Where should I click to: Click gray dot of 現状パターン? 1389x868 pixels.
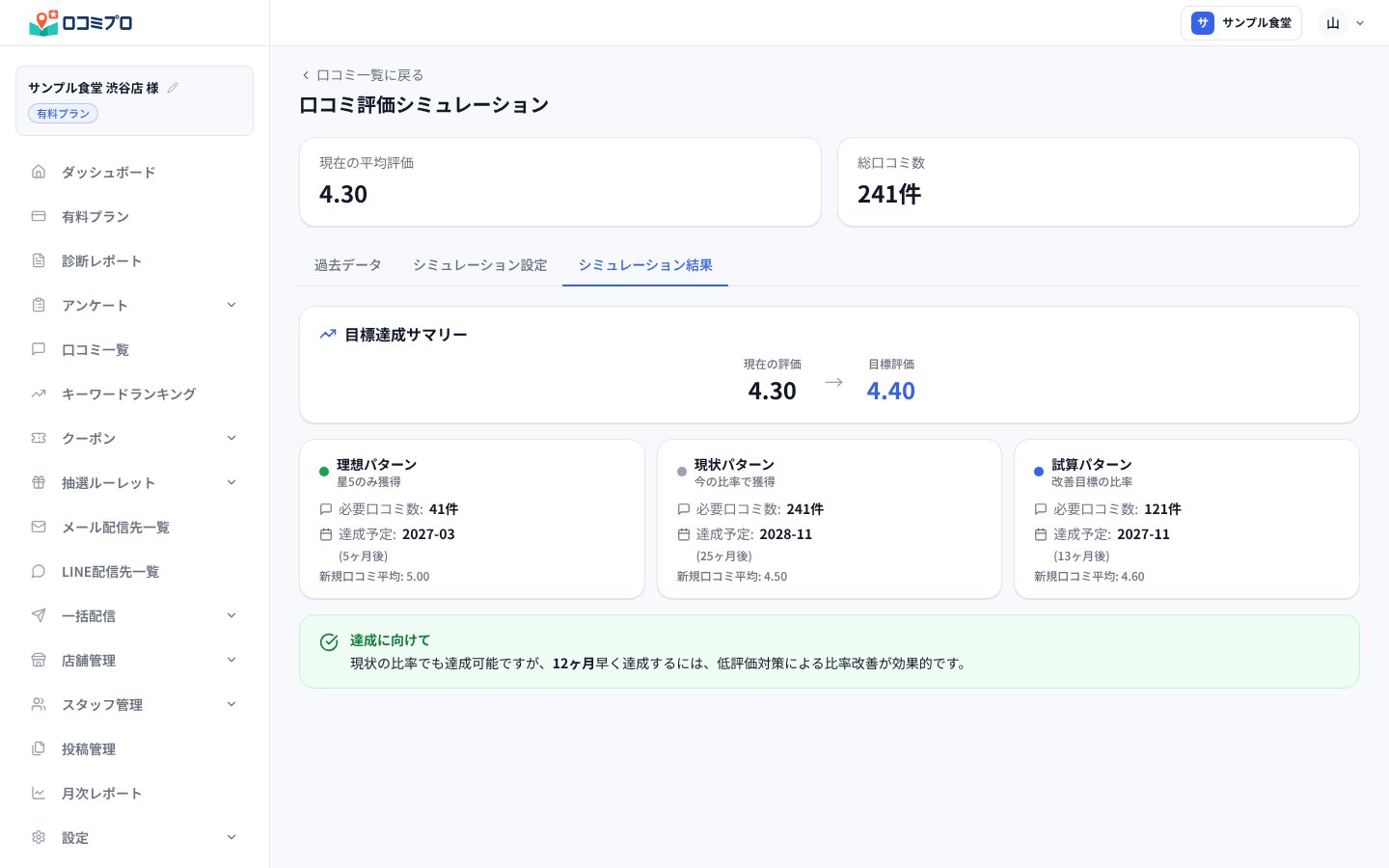tap(682, 472)
